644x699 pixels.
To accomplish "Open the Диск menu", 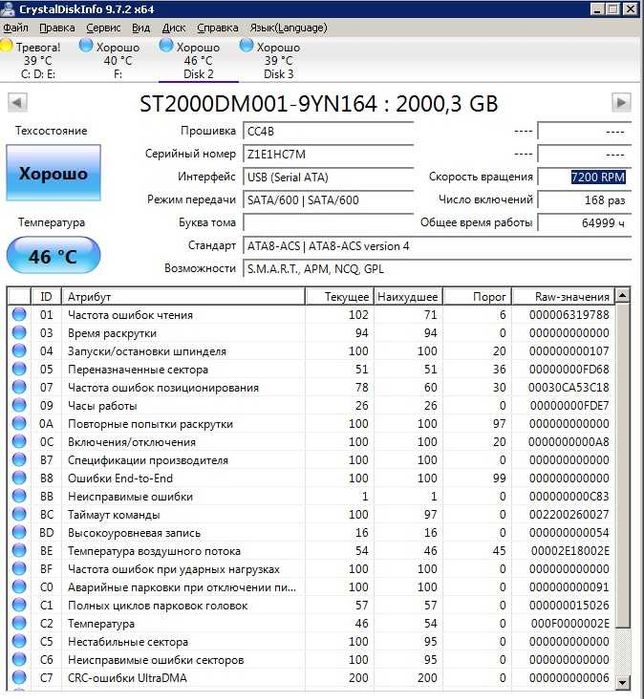I will (x=174, y=28).
